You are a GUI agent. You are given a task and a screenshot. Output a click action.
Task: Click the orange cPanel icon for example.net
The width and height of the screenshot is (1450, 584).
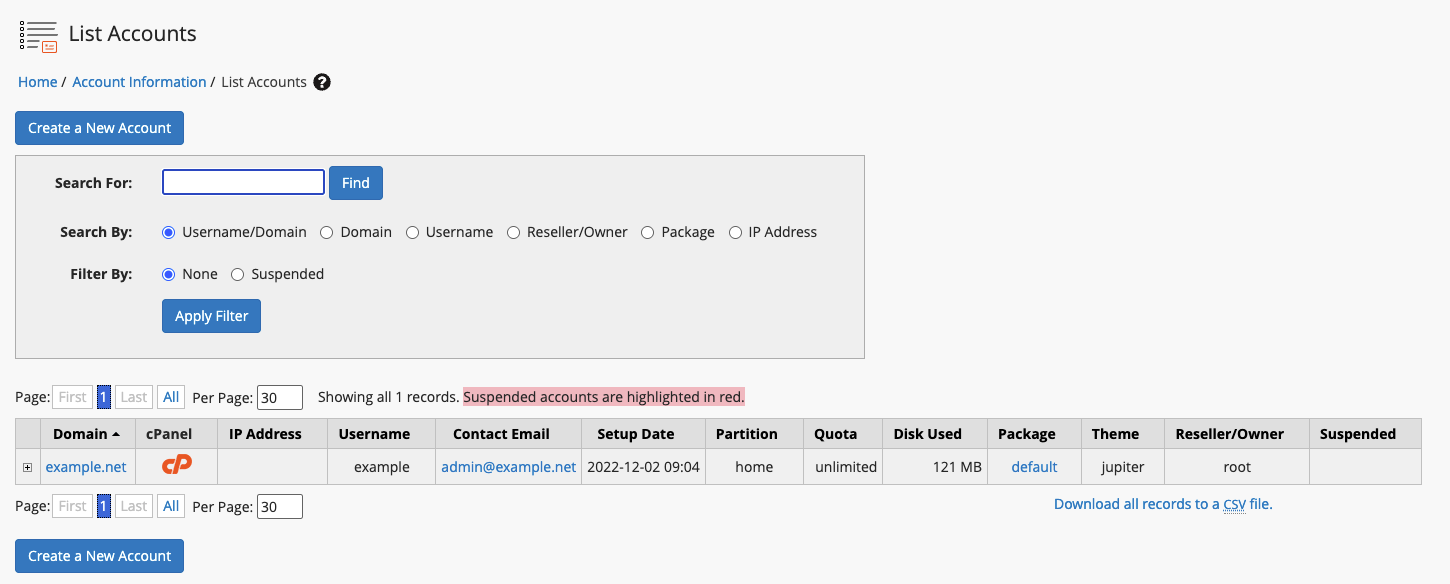176,465
